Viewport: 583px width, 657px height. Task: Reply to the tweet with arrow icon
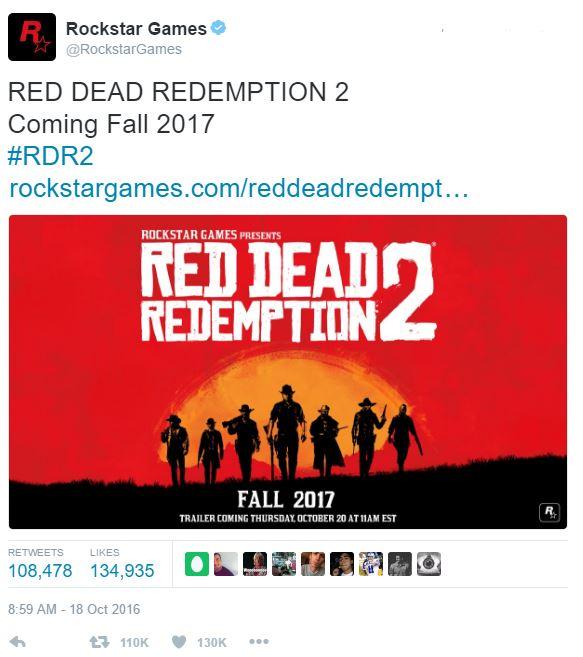pos(17,642)
